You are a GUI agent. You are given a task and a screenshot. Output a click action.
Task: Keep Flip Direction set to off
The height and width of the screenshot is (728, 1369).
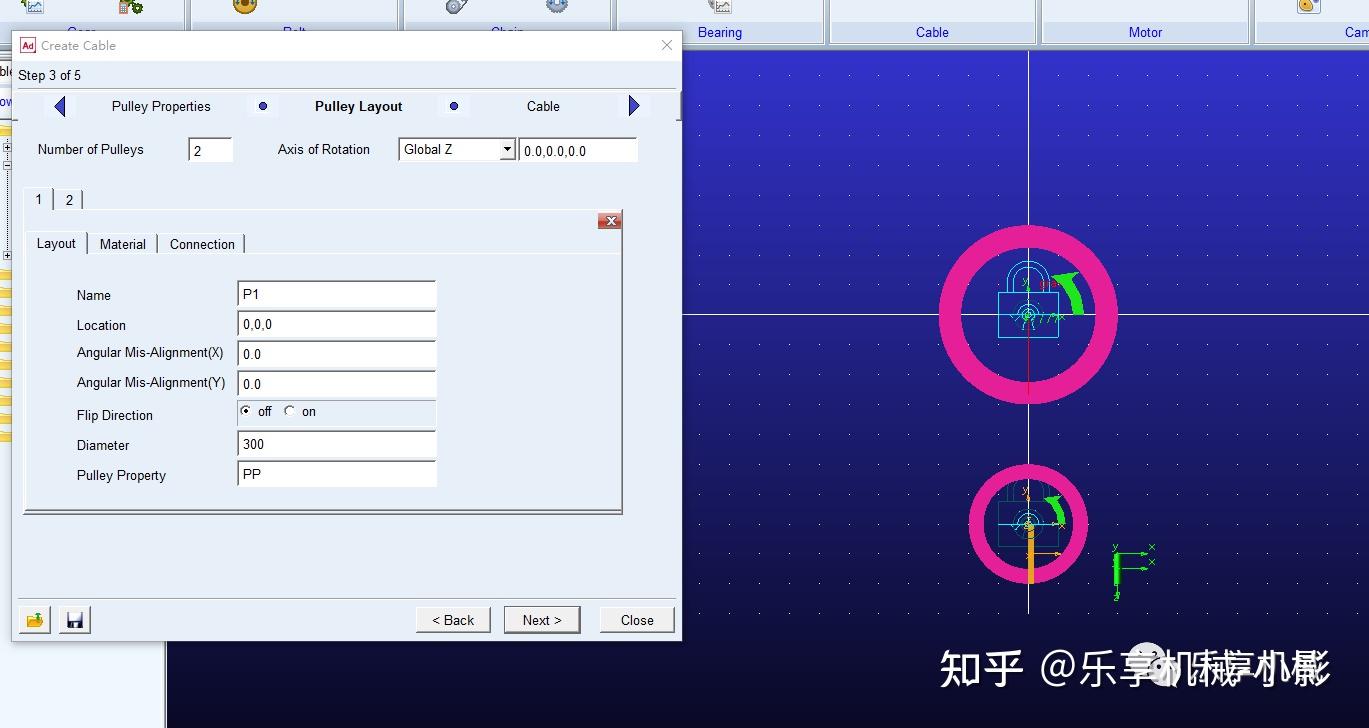click(x=246, y=411)
